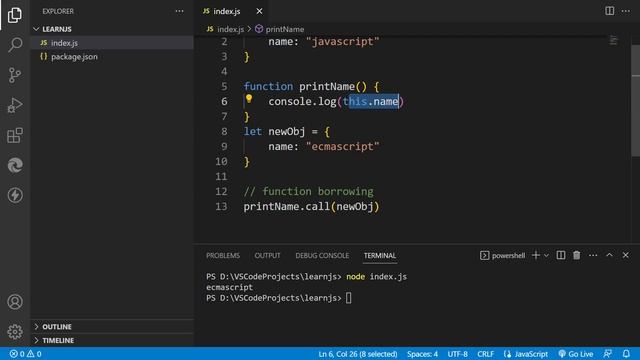Open the Manage gear icon

15,331
